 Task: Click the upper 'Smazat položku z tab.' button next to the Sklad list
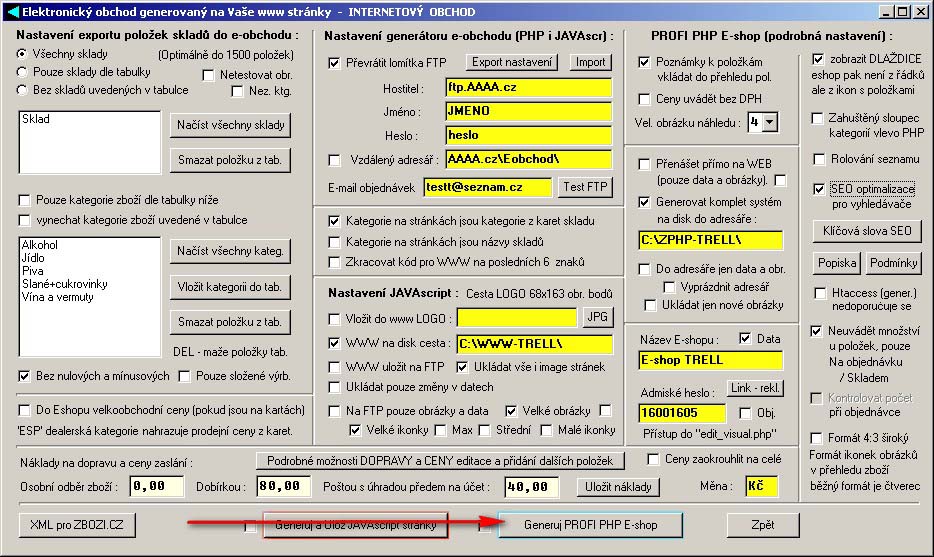230,160
